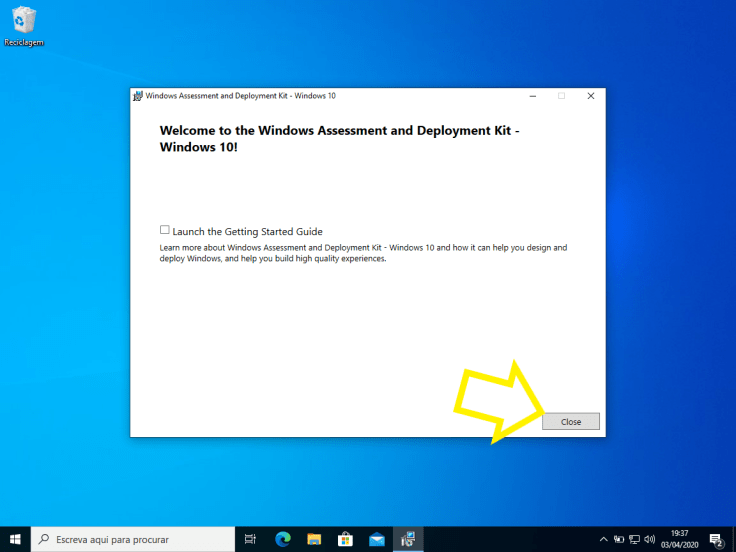This screenshot has height=552, width=736.
Task: Expand hidden system tray icons chevron
Action: [x=604, y=539]
